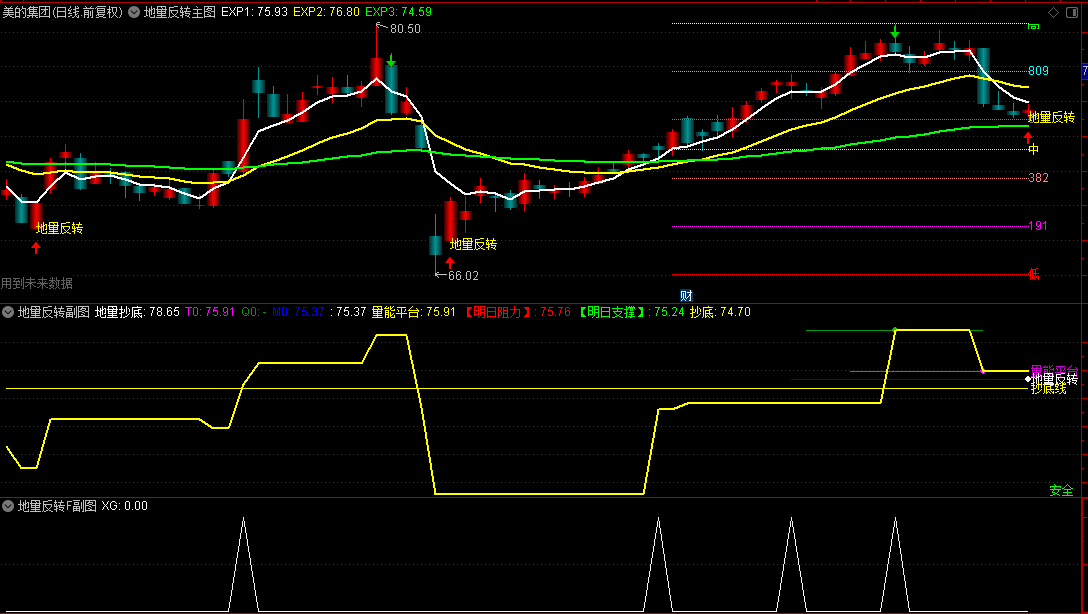Click the green 安全 label
This screenshot has height=614, width=1088.
point(1061,491)
